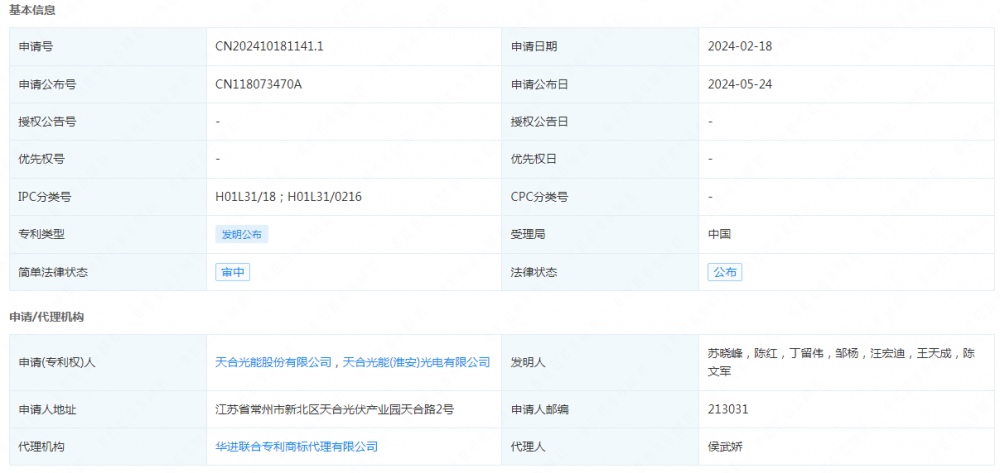Screen dimensions: 1000x473
Task: Select agent name 侯武娇
Action: tap(725, 447)
